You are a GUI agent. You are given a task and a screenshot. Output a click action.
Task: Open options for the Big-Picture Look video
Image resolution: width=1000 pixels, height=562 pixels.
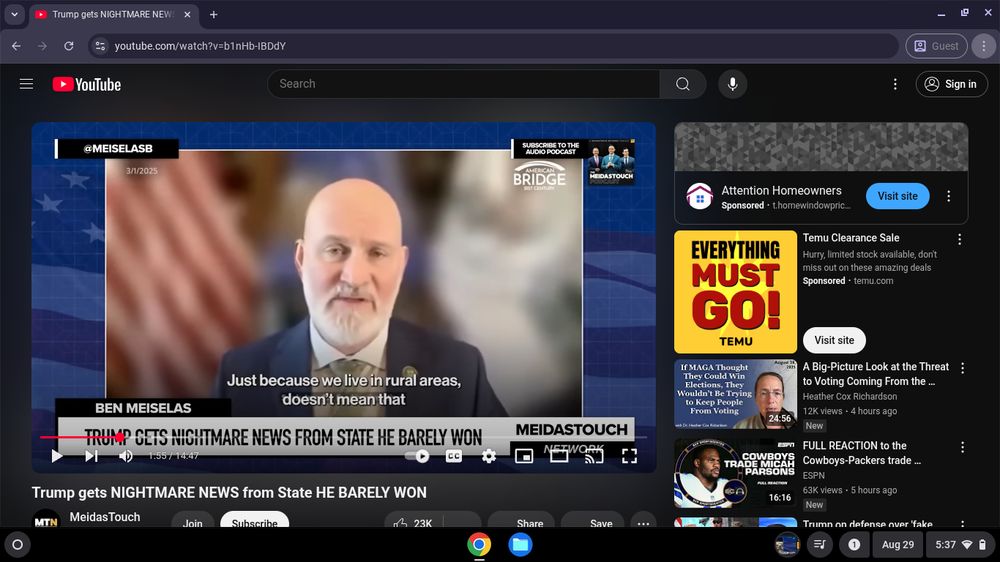click(962, 368)
